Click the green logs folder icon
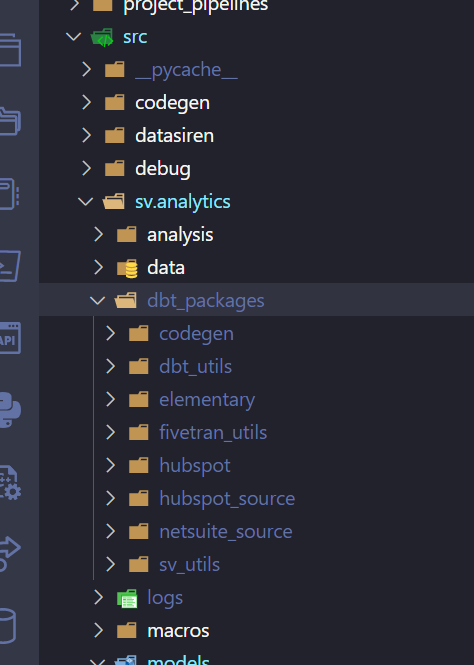474x665 pixels. pyautogui.click(x=127, y=598)
